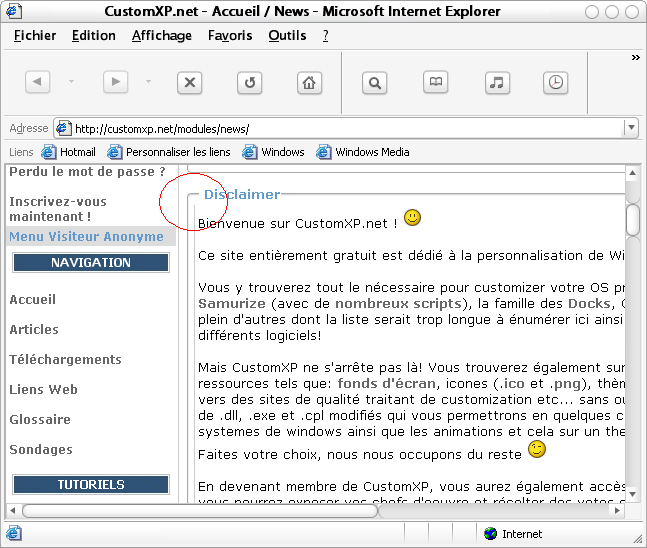647x548 pixels.
Task: Open the address bar dropdown arrow
Action: click(x=631, y=128)
